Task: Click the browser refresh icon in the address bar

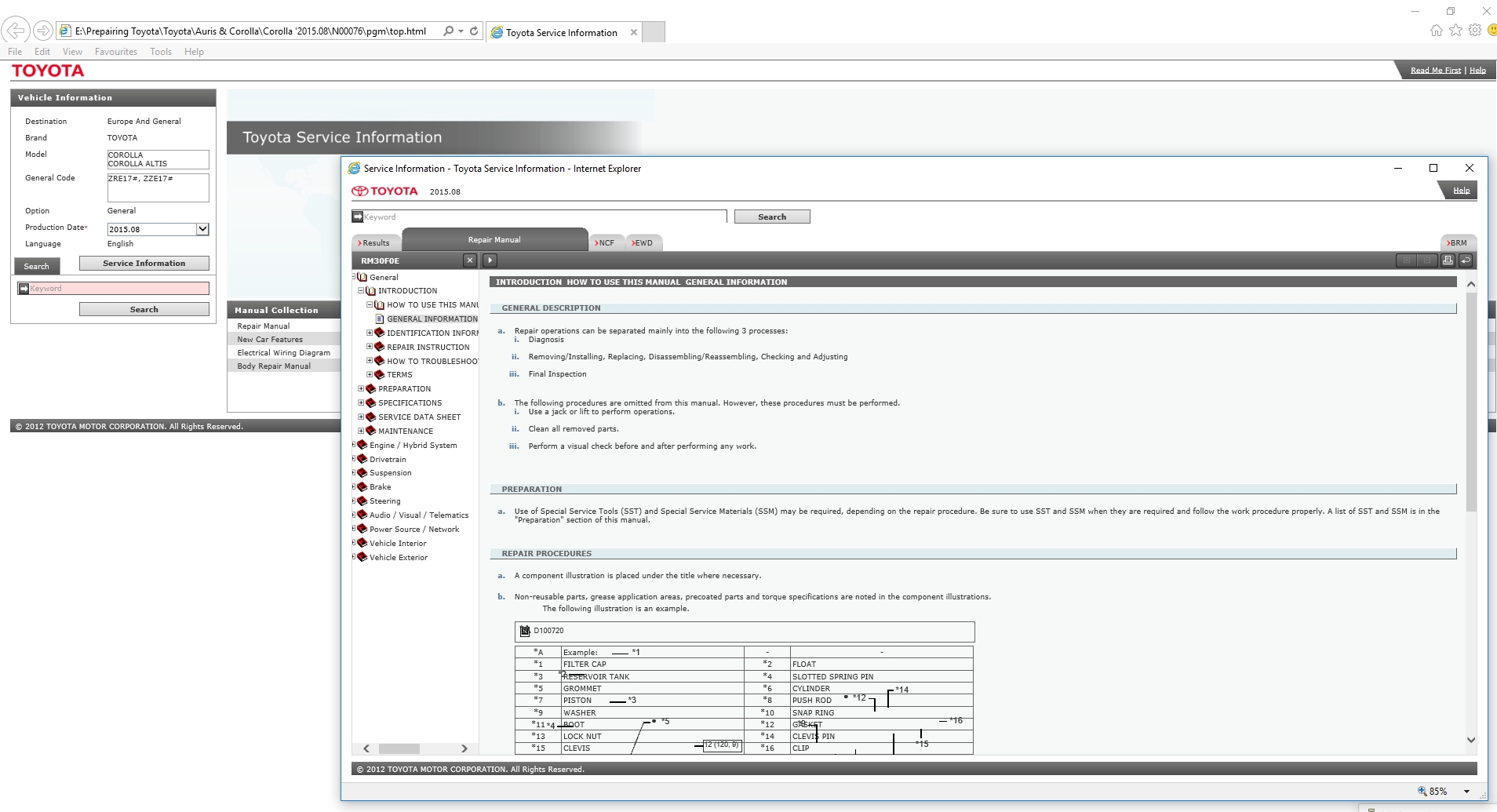Action: [x=474, y=31]
